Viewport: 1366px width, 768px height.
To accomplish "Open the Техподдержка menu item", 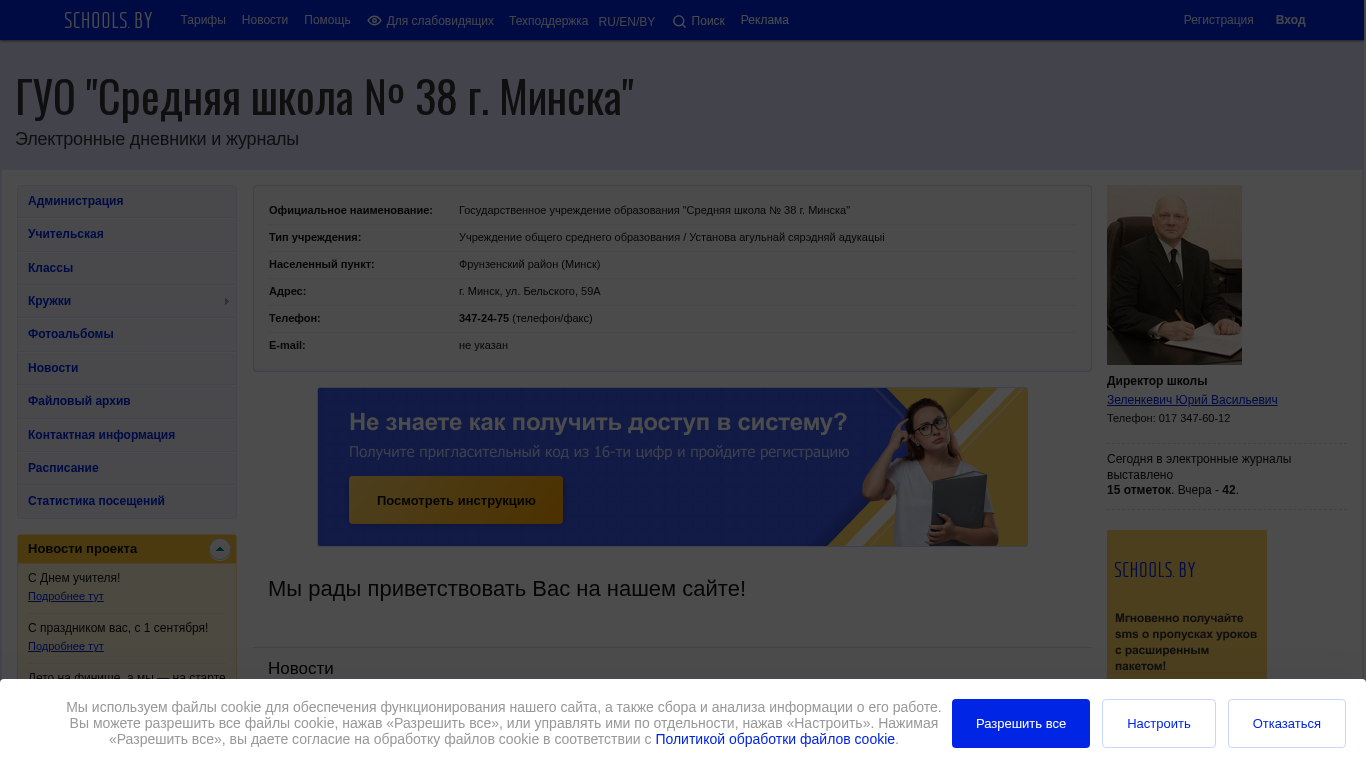I will coord(548,21).
